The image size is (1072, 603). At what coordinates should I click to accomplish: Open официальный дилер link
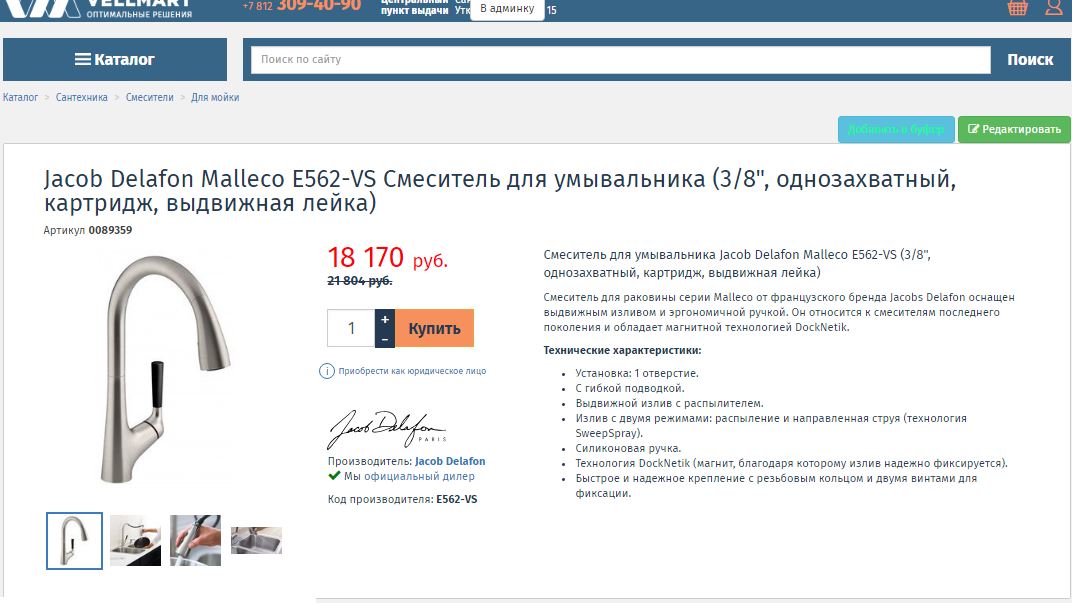pyautogui.click(x=419, y=477)
